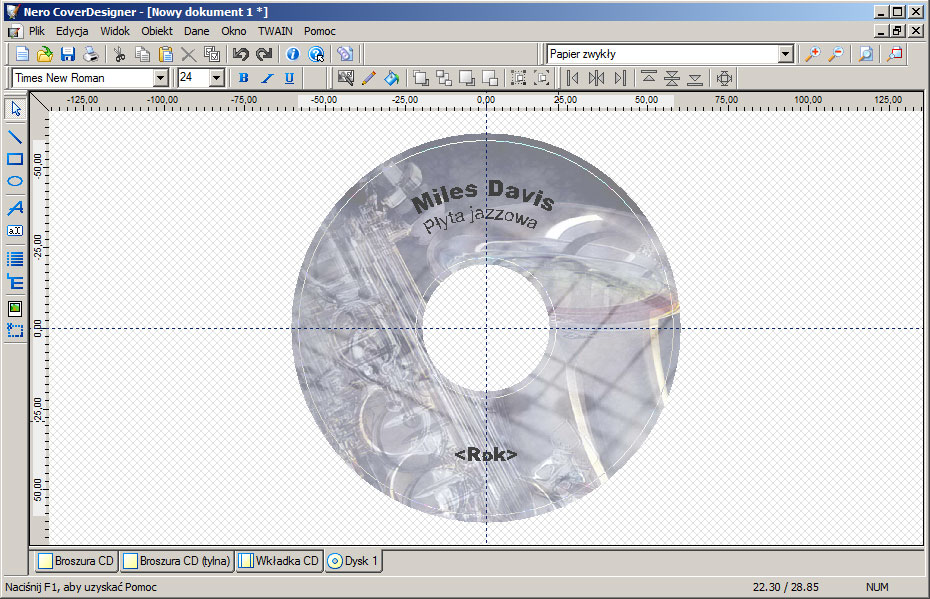Click the zoom in magnifier
This screenshot has height=599, width=930.
tap(813, 54)
